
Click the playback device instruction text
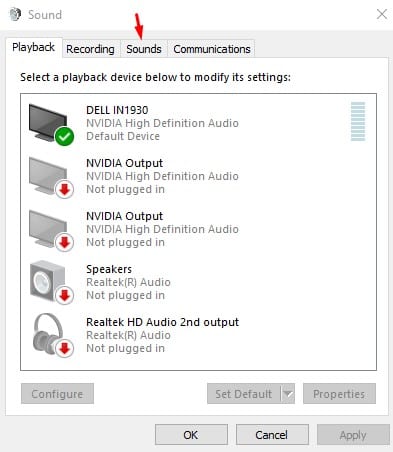(155, 77)
